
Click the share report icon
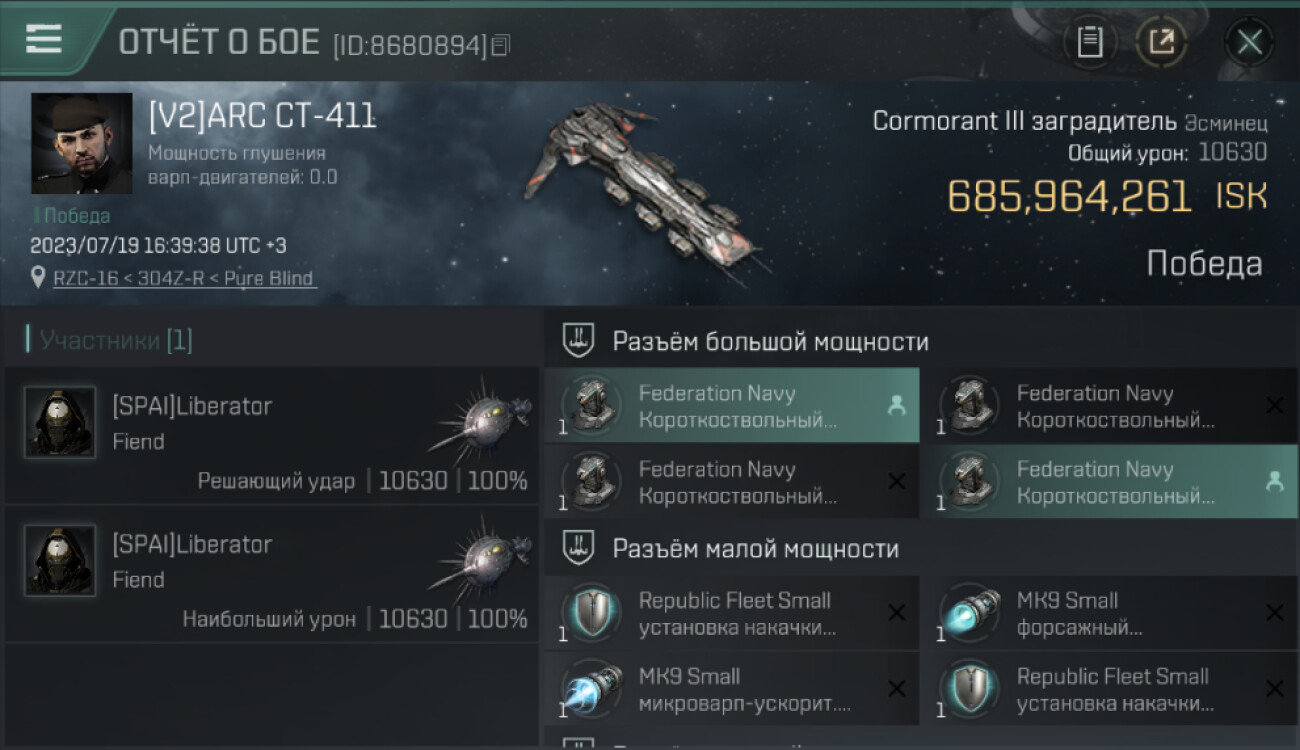[x=1161, y=42]
